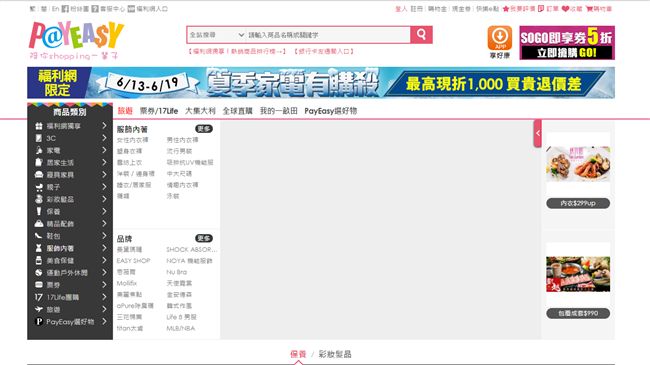Expand the 保養 category arrow
The image size is (650, 365).
point(104,212)
